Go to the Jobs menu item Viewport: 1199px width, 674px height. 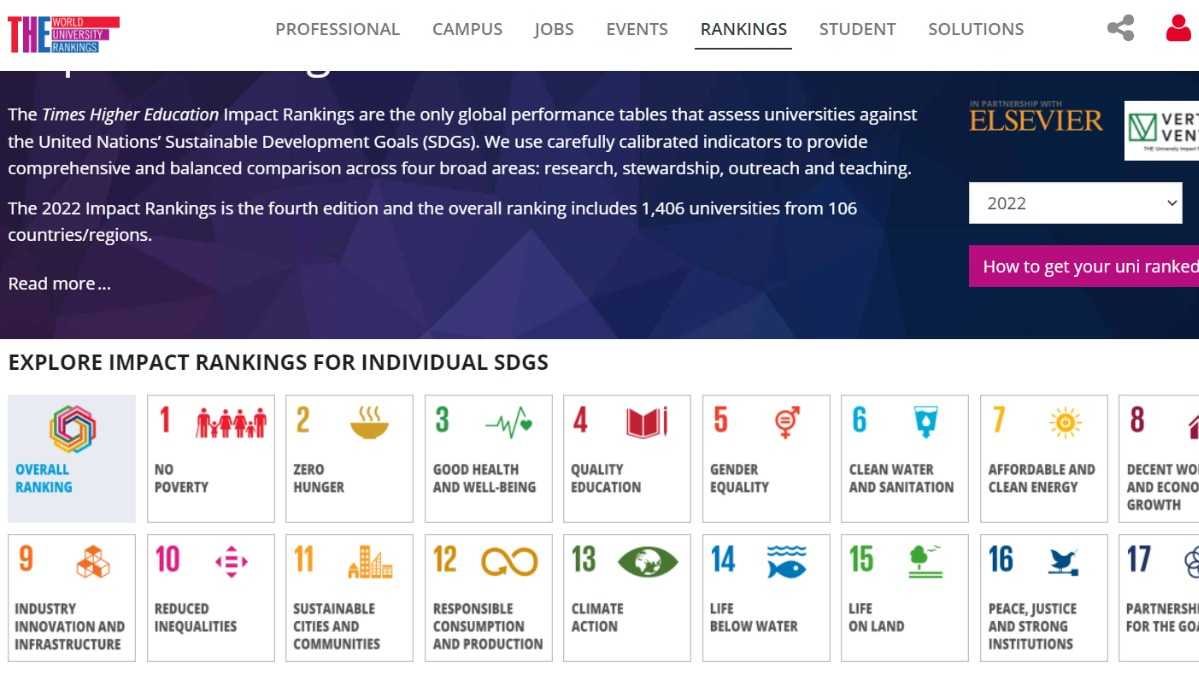coord(554,29)
